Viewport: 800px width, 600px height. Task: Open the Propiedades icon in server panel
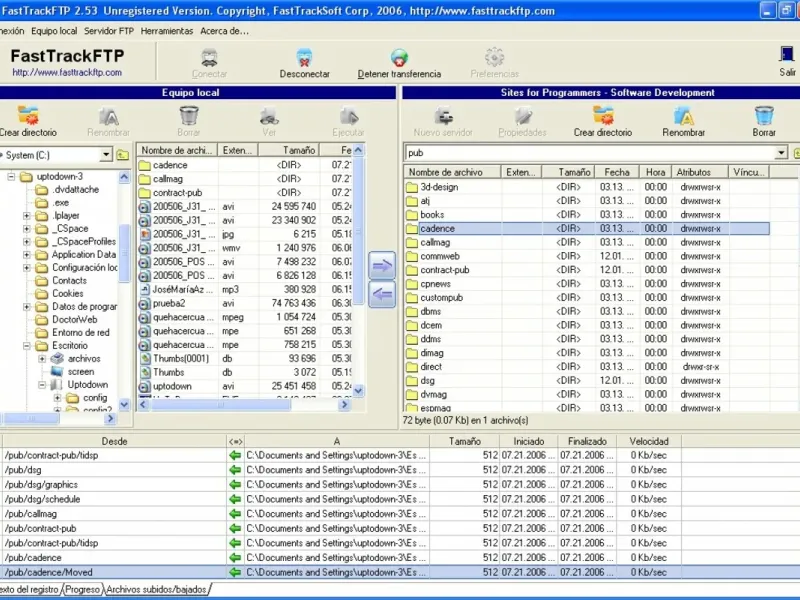click(x=522, y=115)
